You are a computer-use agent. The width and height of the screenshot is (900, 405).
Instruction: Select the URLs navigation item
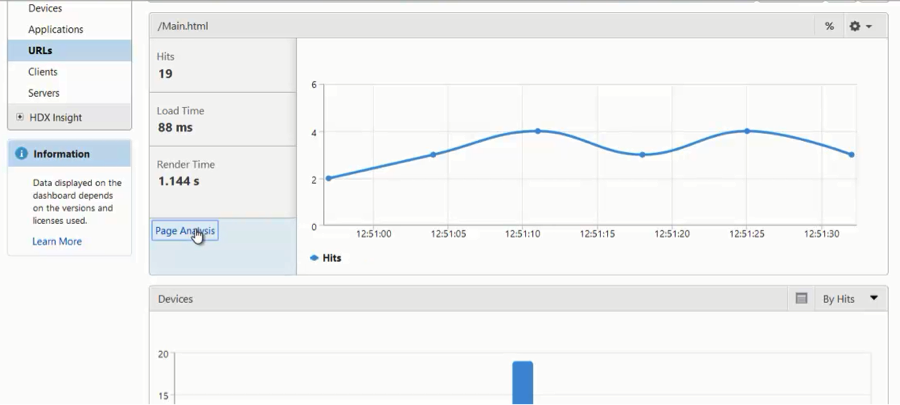point(40,51)
